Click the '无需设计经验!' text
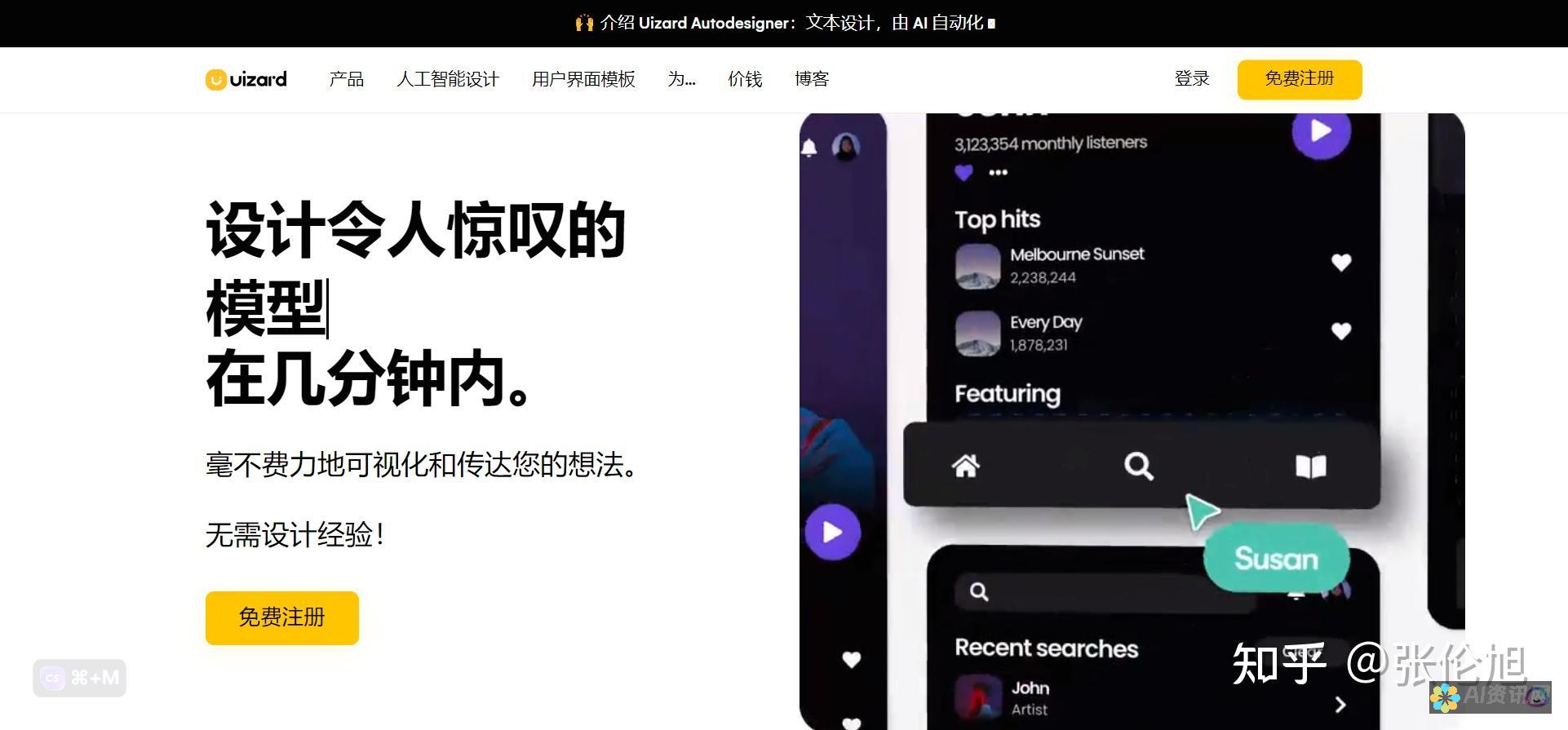This screenshot has width=1568, height=730. pyautogui.click(x=295, y=535)
